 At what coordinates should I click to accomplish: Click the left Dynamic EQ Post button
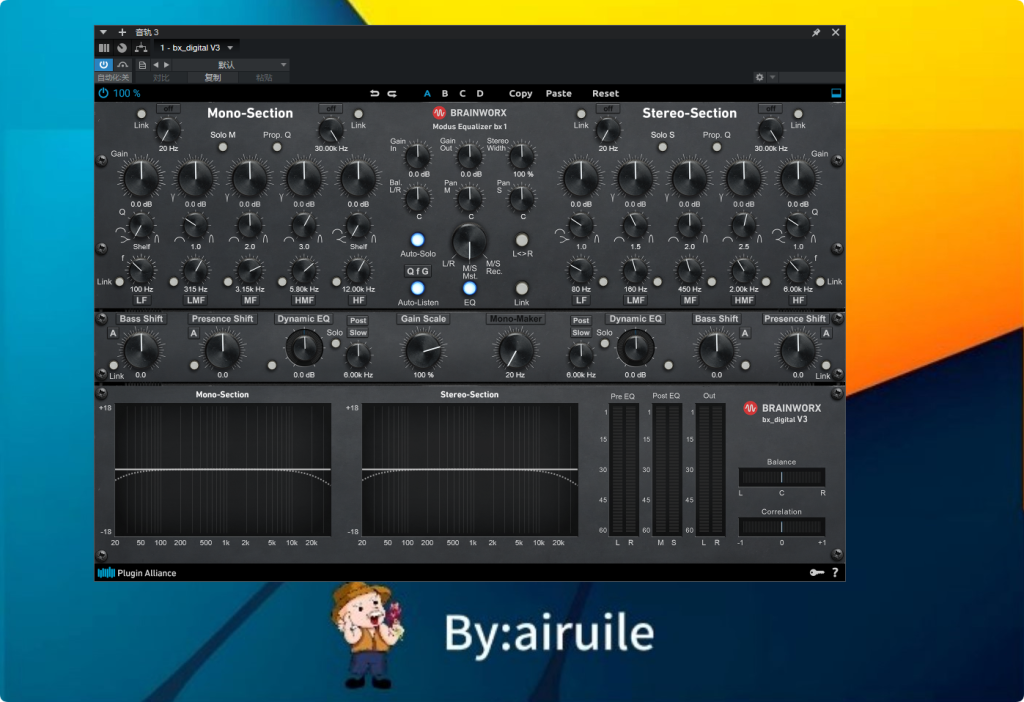[x=358, y=321]
